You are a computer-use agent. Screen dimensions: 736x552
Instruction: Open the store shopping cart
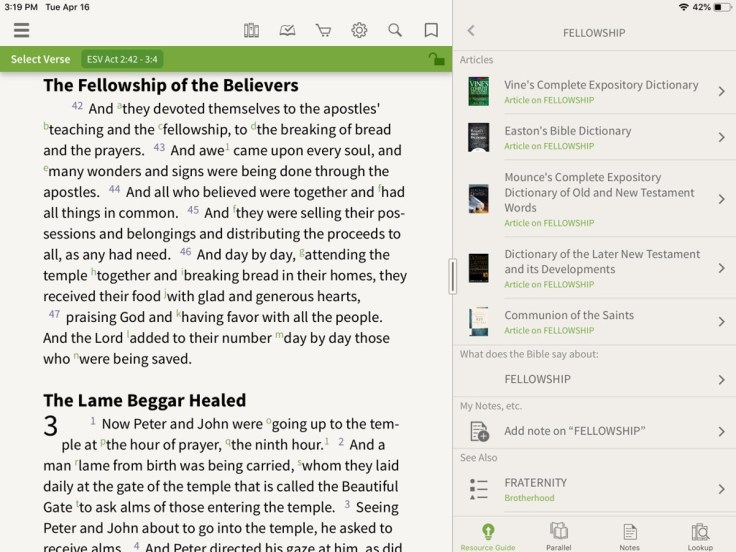(x=323, y=30)
